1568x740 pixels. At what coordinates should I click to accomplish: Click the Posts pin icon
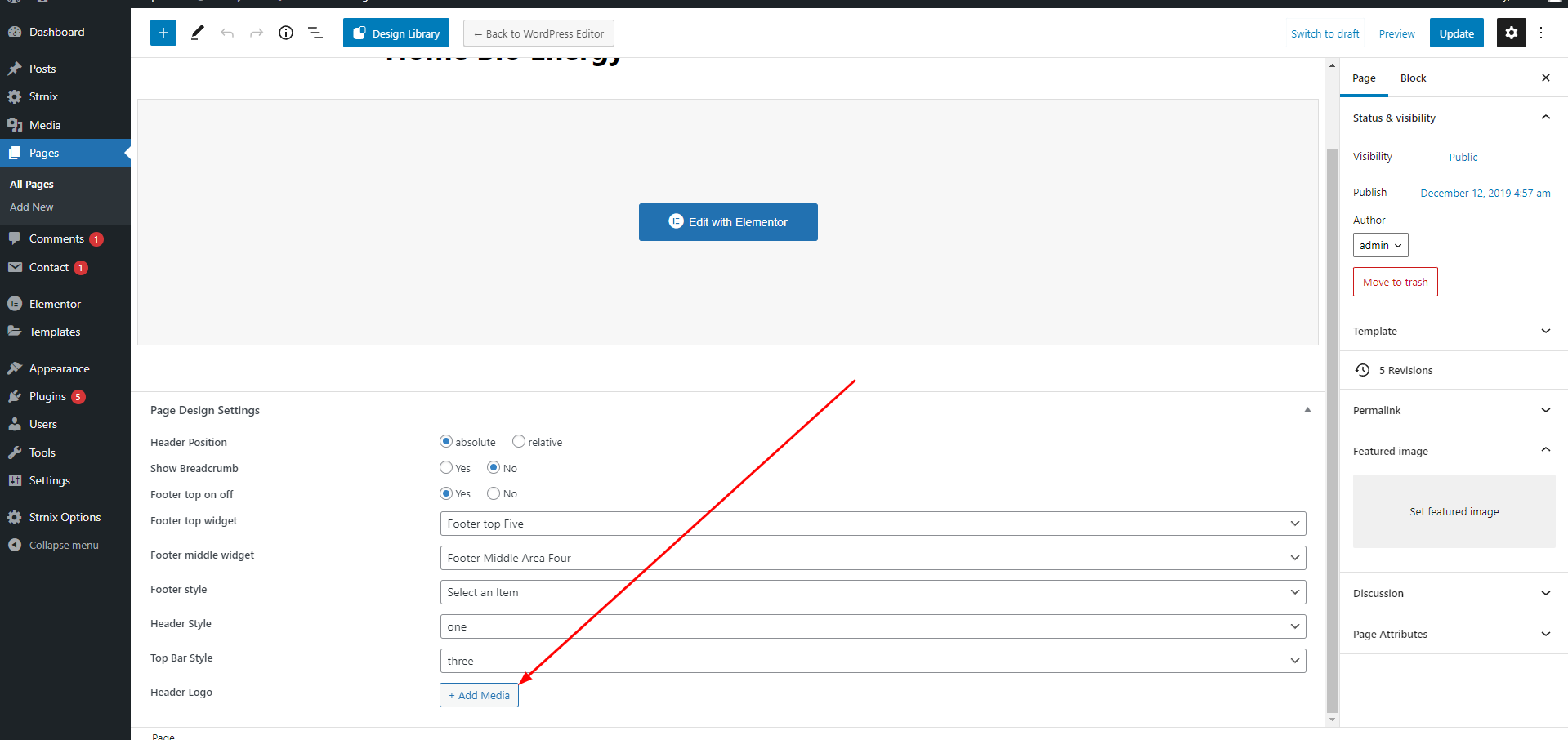(15, 69)
